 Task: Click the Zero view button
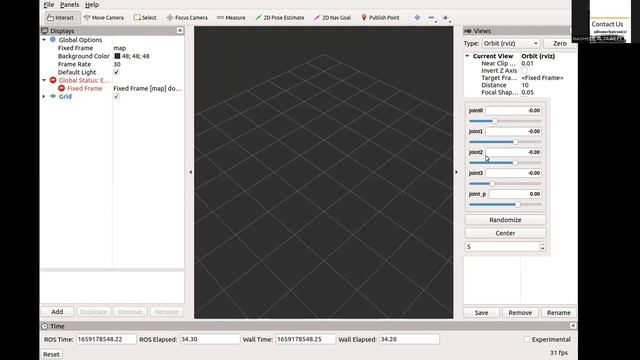click(560, 43)
